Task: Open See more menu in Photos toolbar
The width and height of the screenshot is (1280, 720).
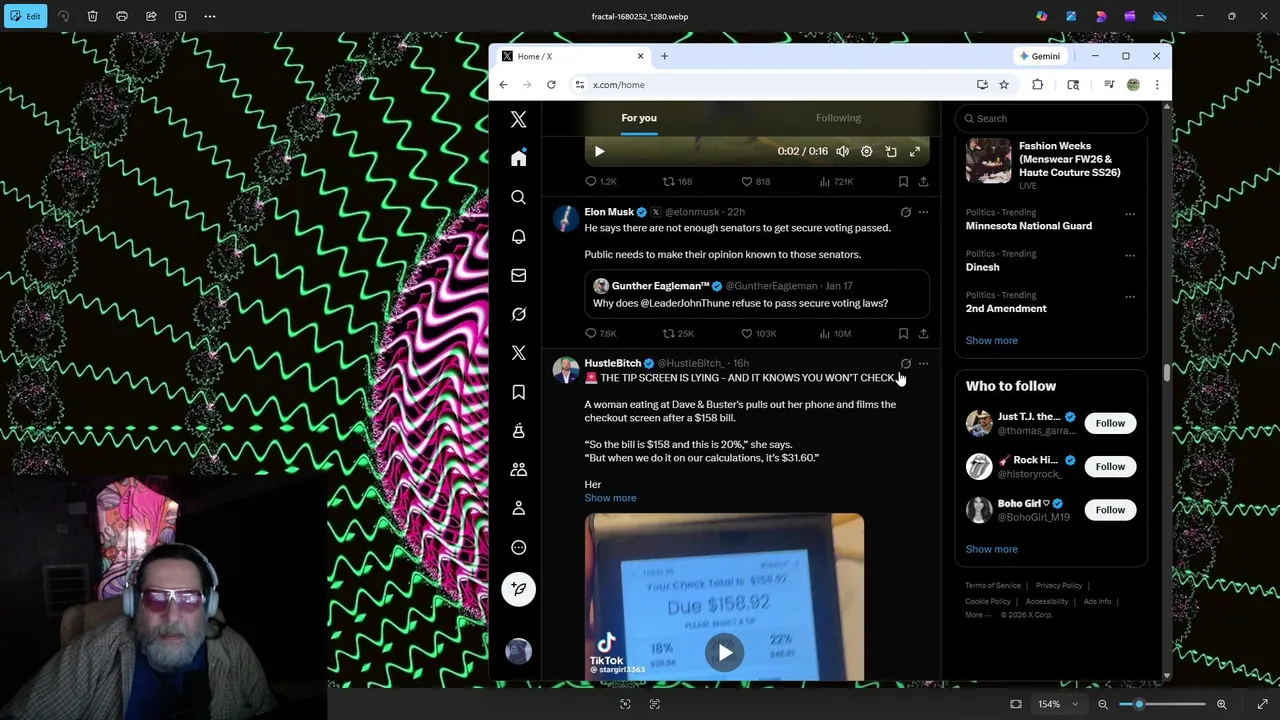Action: click(x=209, y=16)
